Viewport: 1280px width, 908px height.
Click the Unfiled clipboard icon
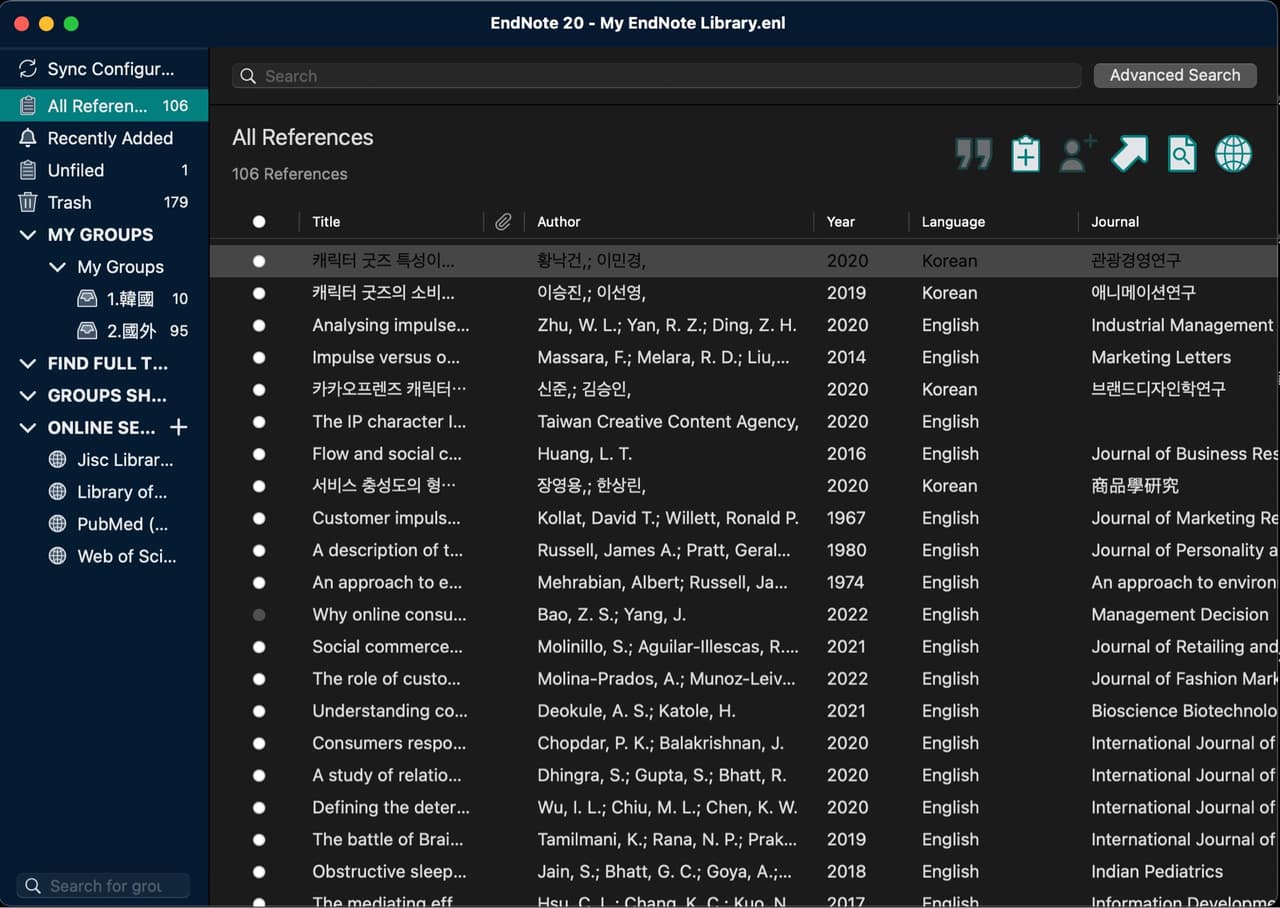pyautogui.click(x=28, y=170)
